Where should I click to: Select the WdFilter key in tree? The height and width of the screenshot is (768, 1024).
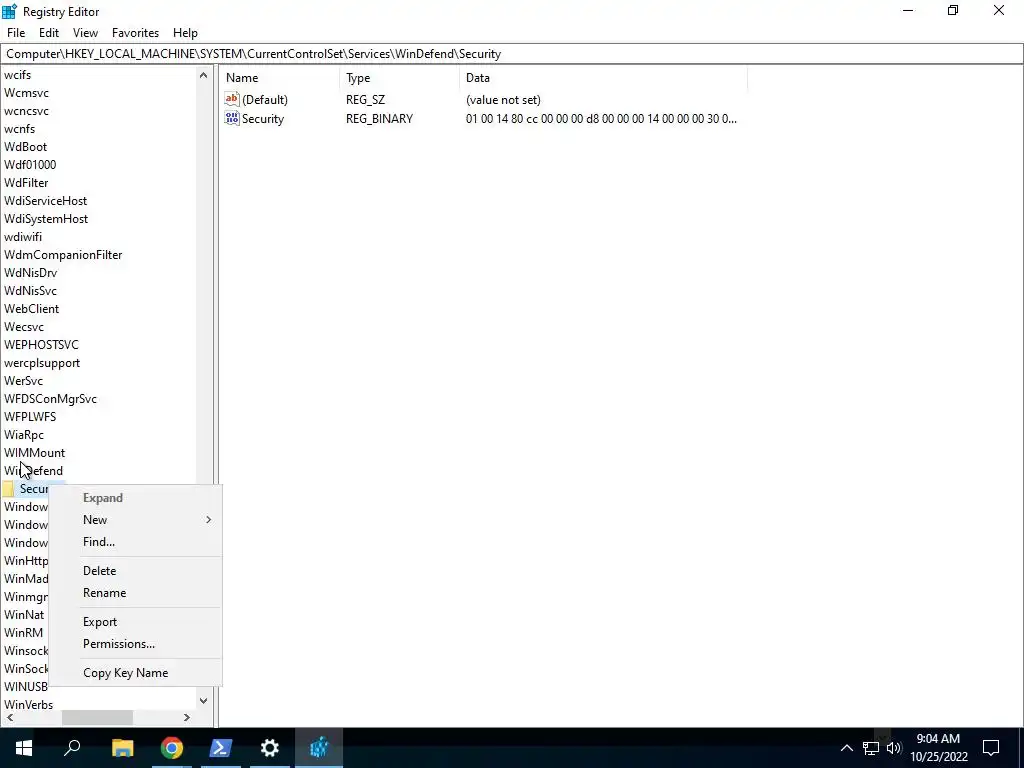[x=26, y=183]
